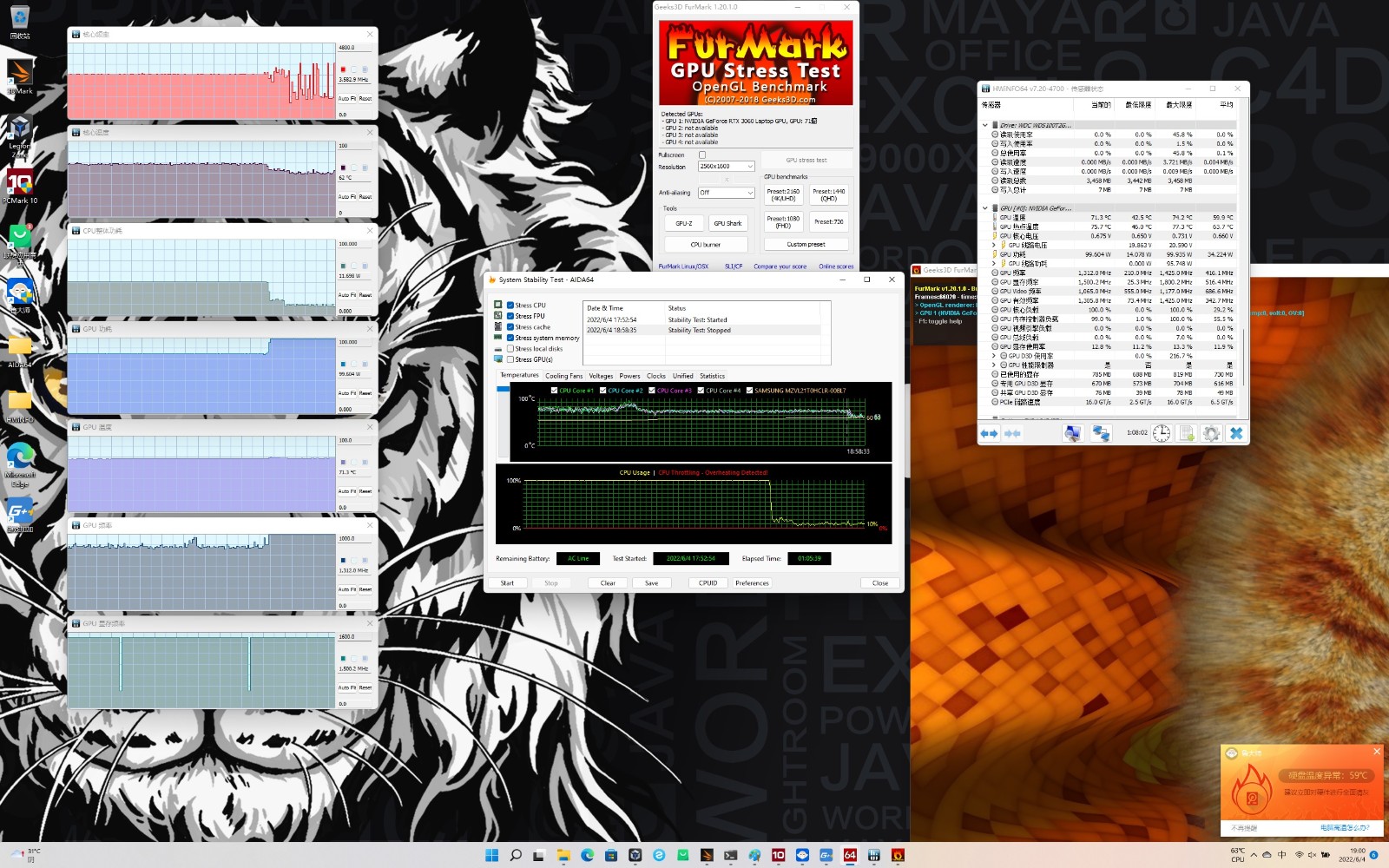Uncheck Stress FPU option
This screenshot has width=1389, height=868.
(510, 316)
